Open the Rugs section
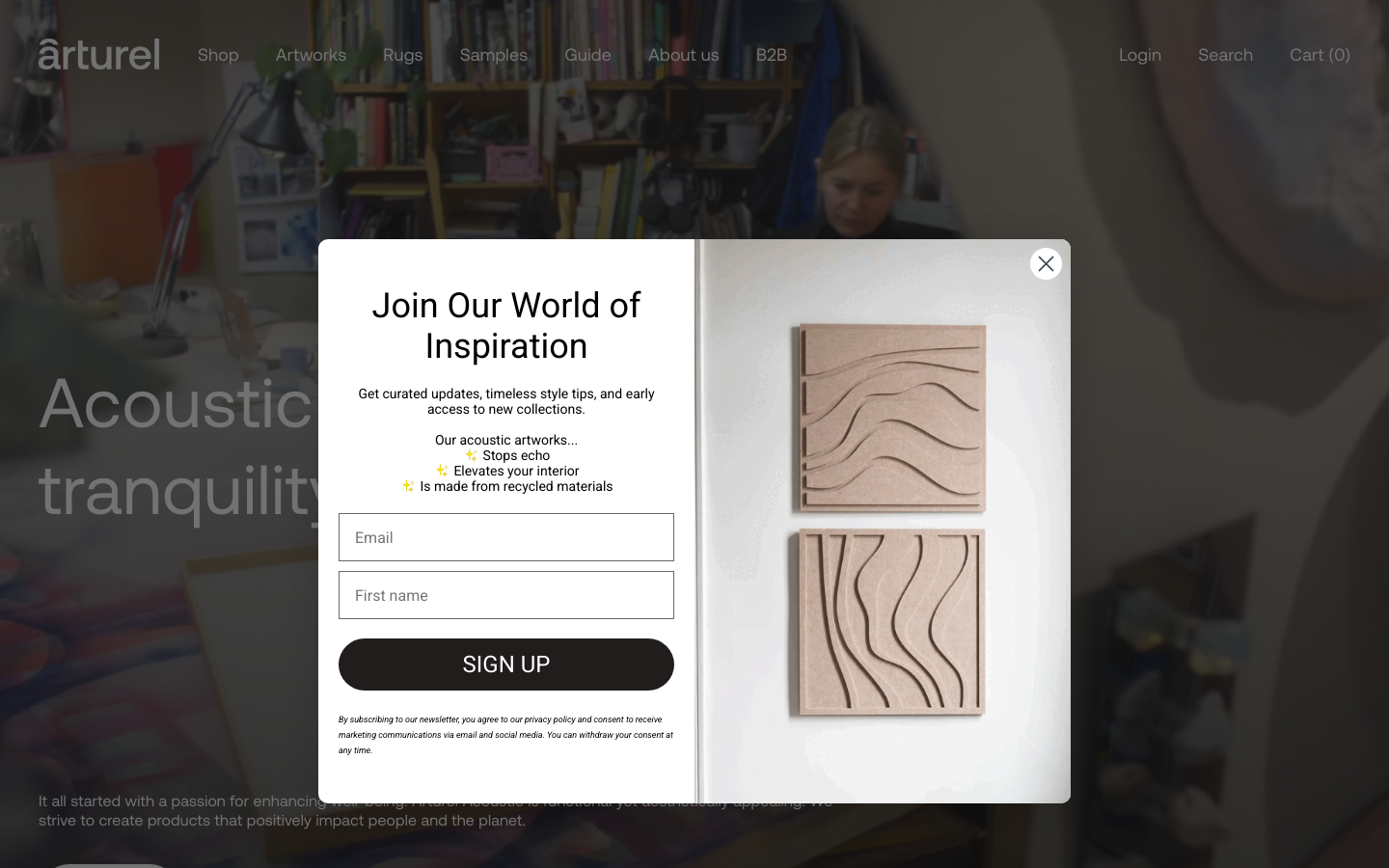This screenshot has width=1389, height=868. click(402, 55)
